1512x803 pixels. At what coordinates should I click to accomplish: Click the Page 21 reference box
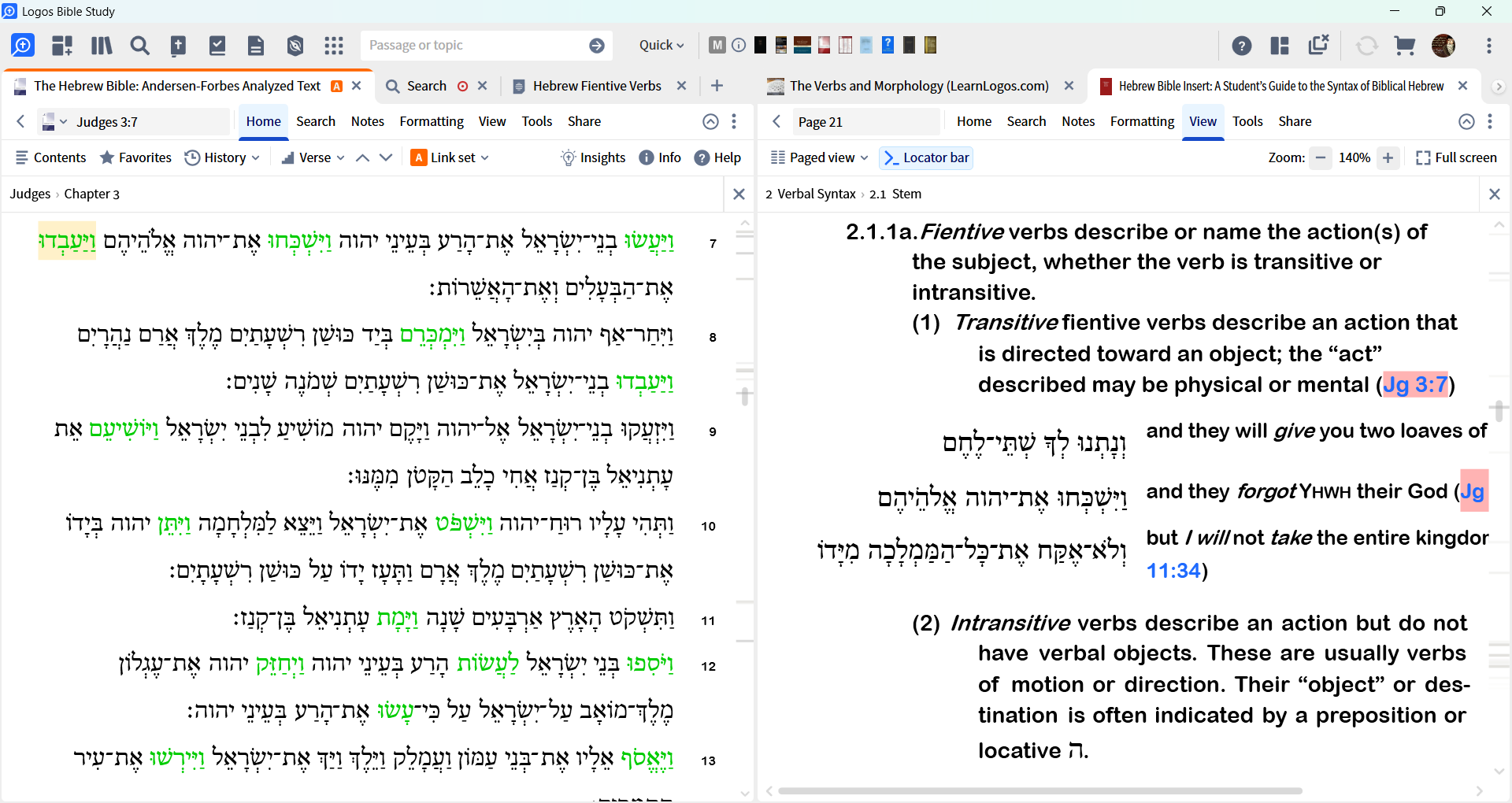tap(866, 121)
